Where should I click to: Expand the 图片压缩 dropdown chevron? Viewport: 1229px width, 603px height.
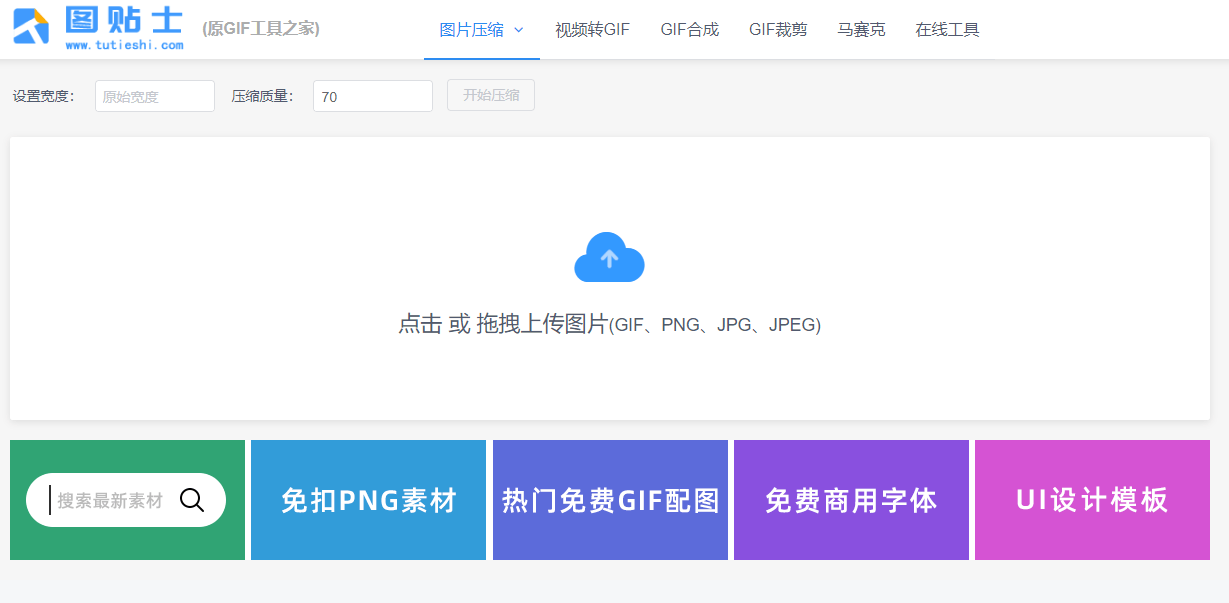coord(519,30)
